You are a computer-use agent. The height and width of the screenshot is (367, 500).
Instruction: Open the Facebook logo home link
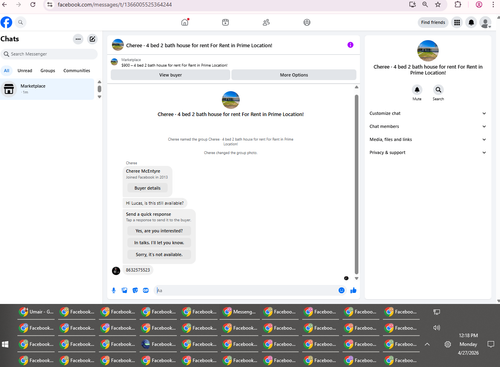6,22
